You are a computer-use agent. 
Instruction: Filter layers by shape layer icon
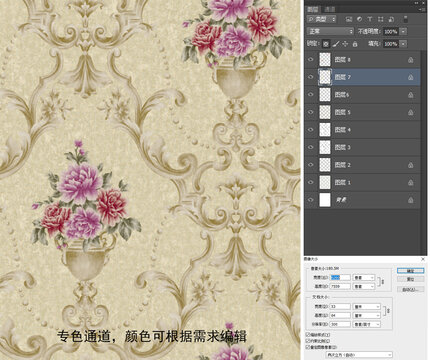click(381, 19)
